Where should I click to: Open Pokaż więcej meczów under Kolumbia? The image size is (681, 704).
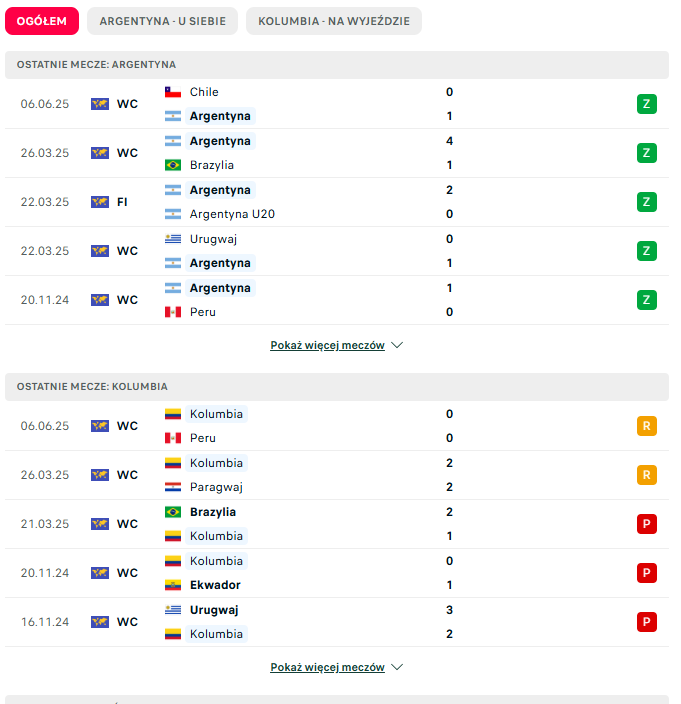click(327, 667)
